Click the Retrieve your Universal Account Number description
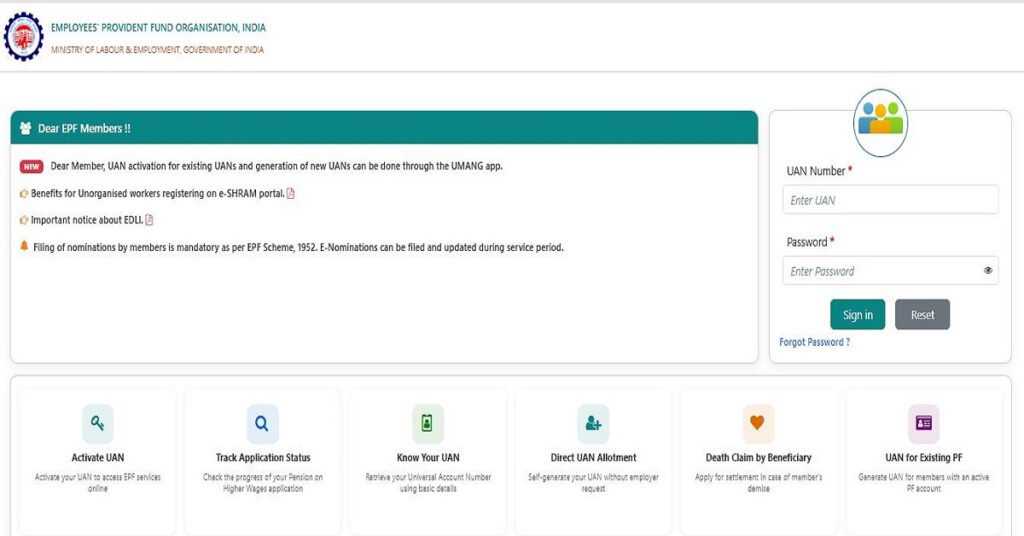This screenshot has width=1024, height=536. (x=428, y=482)
